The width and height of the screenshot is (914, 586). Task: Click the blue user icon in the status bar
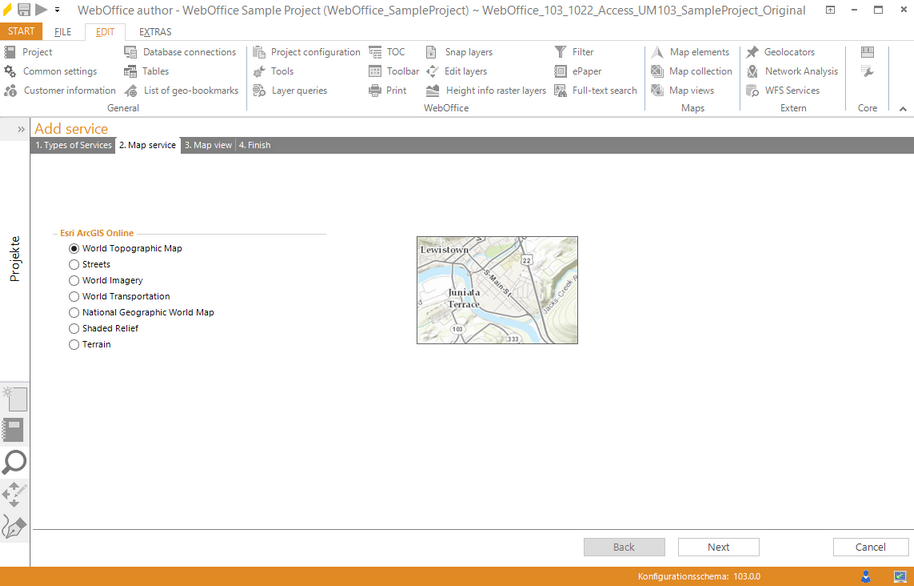coord(864,575)
